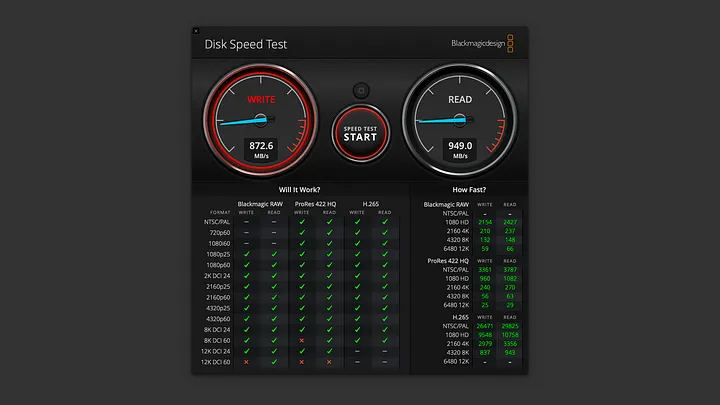Select the 10758 H.265 1080 HD read value
The image size is (720, 405).
(x=510, y=335)
